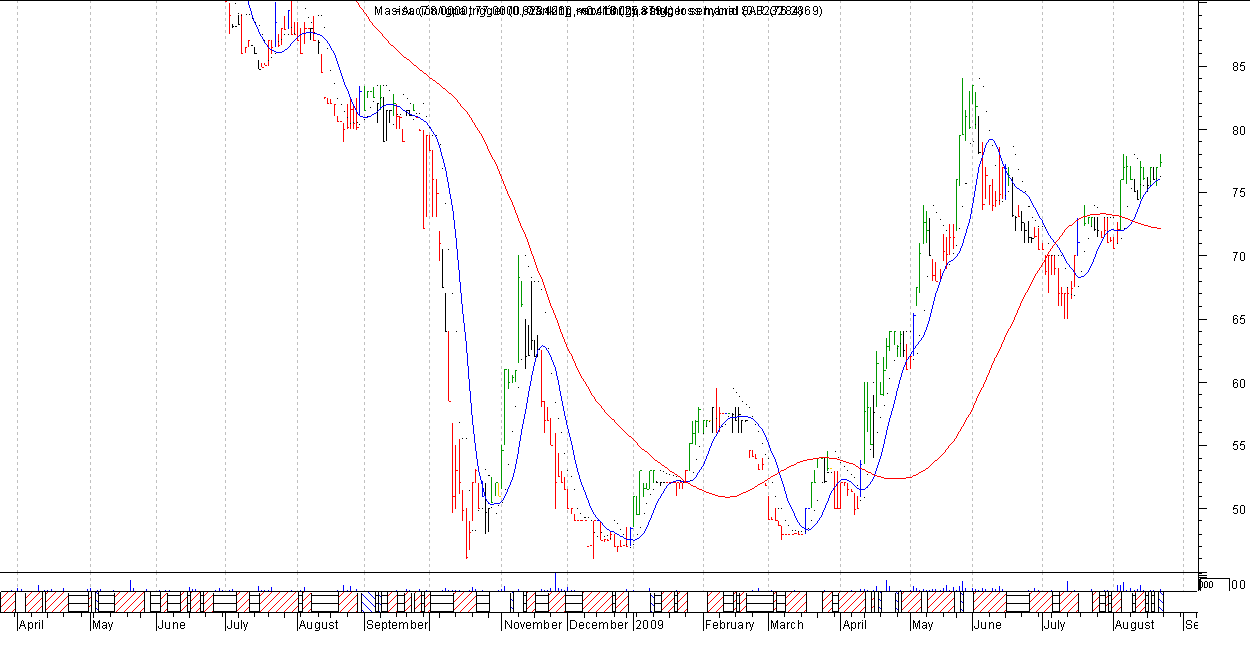Click the overlapping chart title text at the top

click(599, 11)
